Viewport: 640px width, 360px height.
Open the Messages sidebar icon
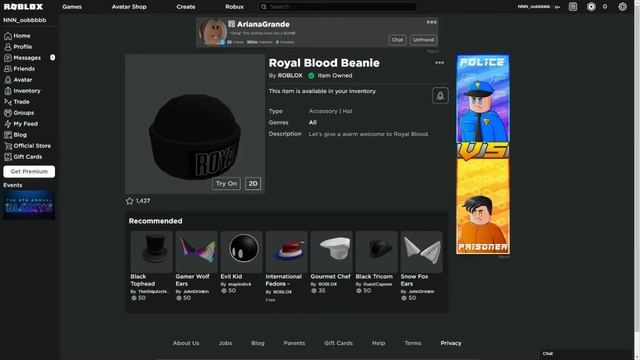point(8,58)
